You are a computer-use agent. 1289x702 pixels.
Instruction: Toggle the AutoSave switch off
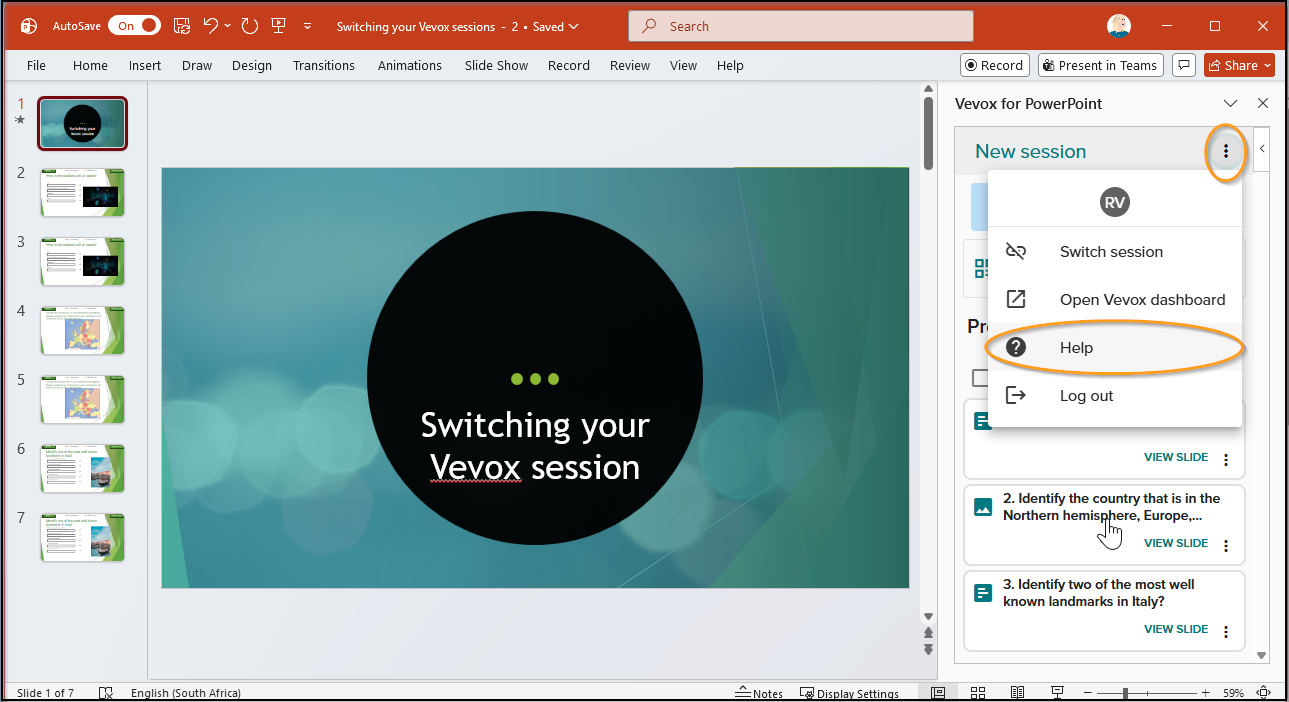[134, 26]
